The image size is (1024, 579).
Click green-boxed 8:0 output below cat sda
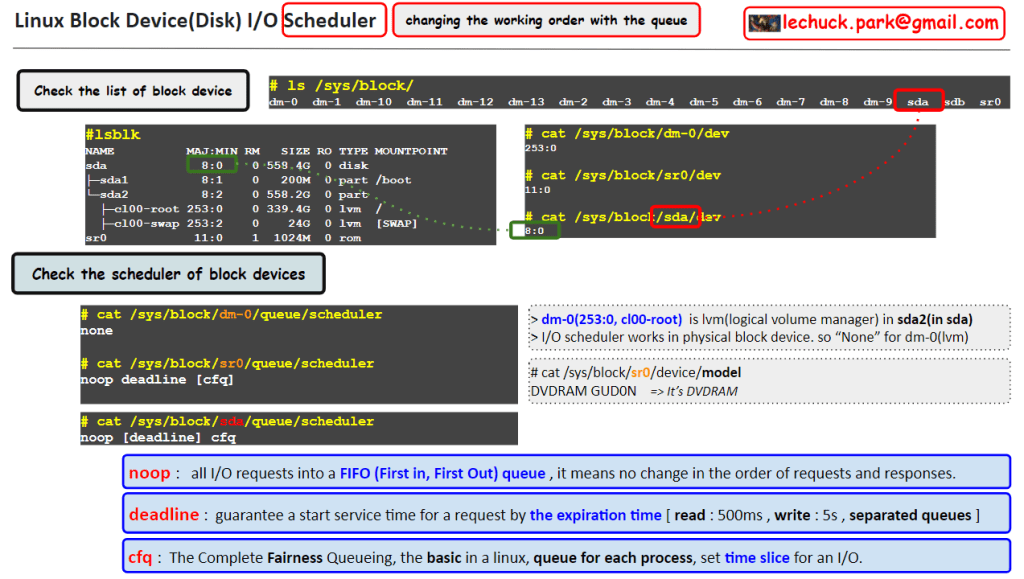click(x=534, y=231)
